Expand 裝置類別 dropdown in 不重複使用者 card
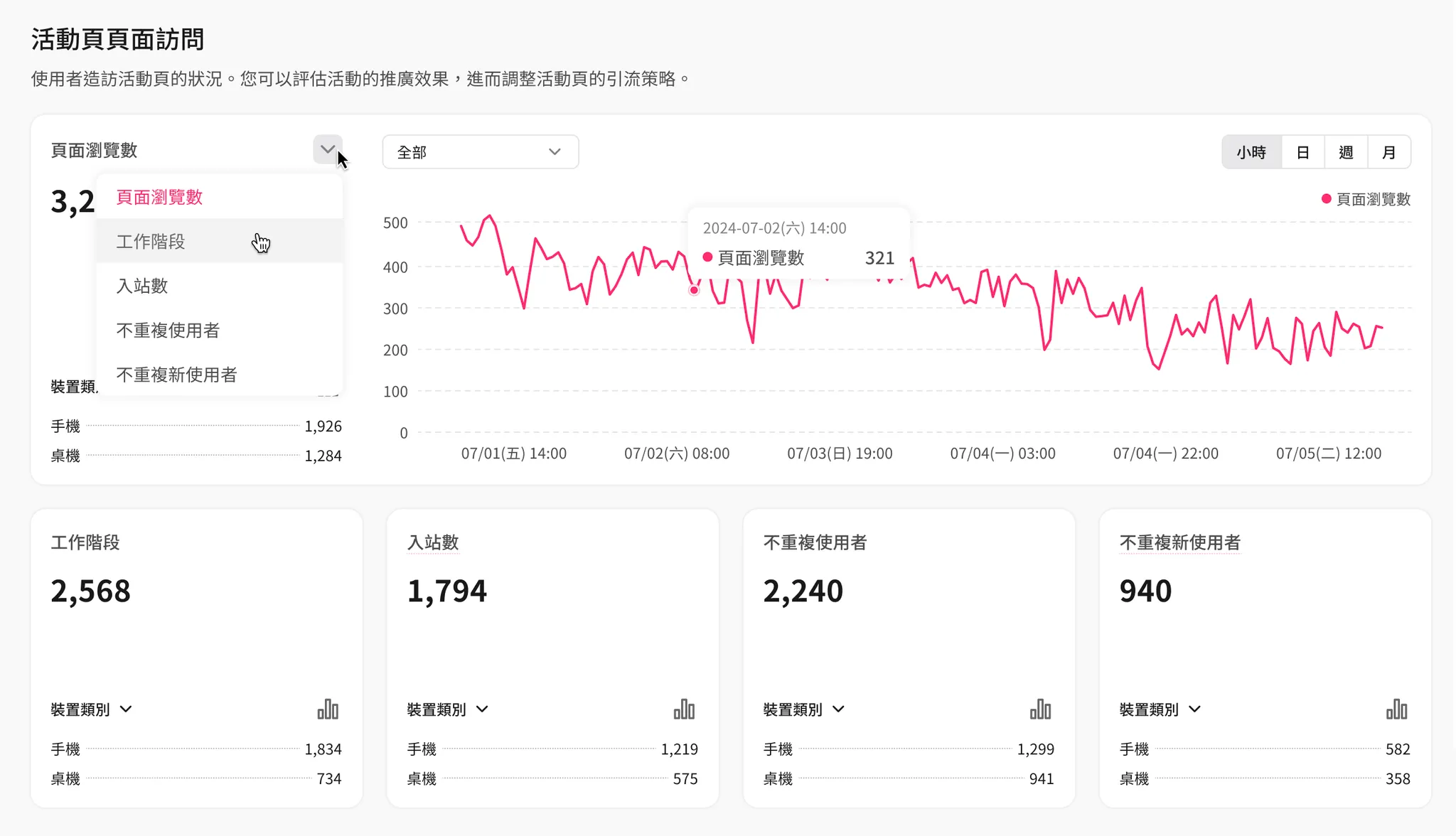1456x836 pixels. pos(804,709)
